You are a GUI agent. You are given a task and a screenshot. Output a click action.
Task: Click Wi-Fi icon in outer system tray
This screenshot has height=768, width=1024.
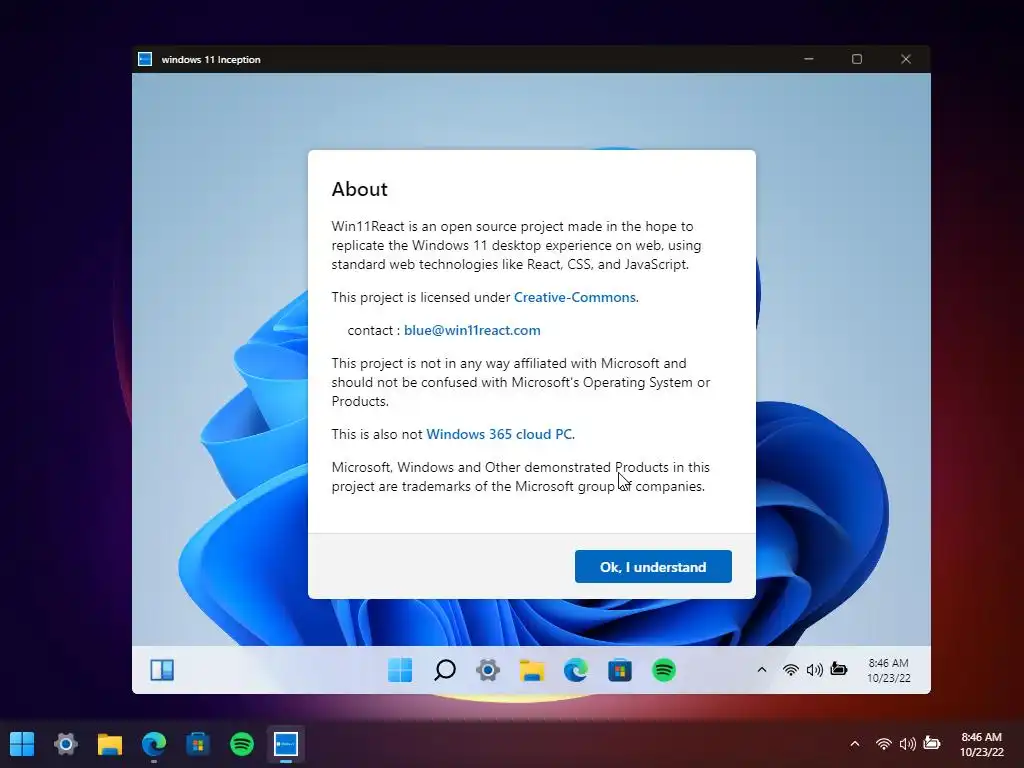[x=884, y=743]
